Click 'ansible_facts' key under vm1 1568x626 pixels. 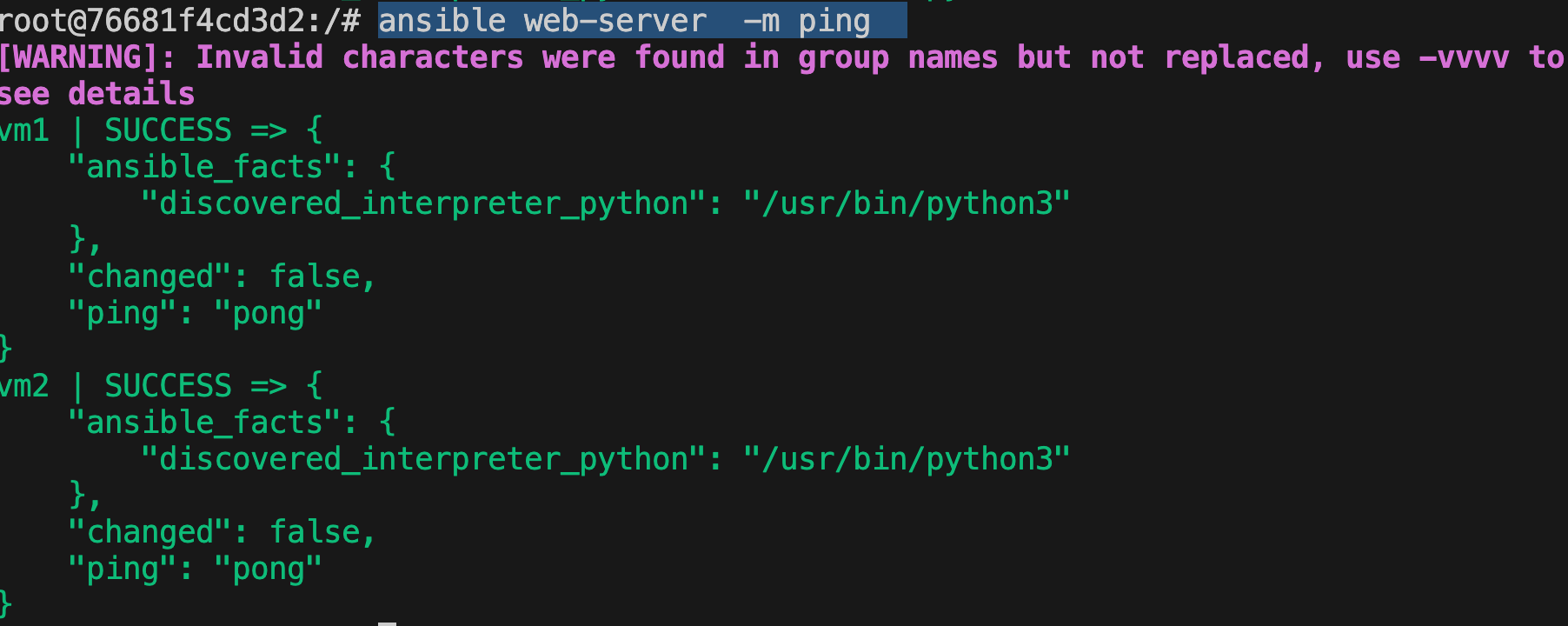click(204, 167)
